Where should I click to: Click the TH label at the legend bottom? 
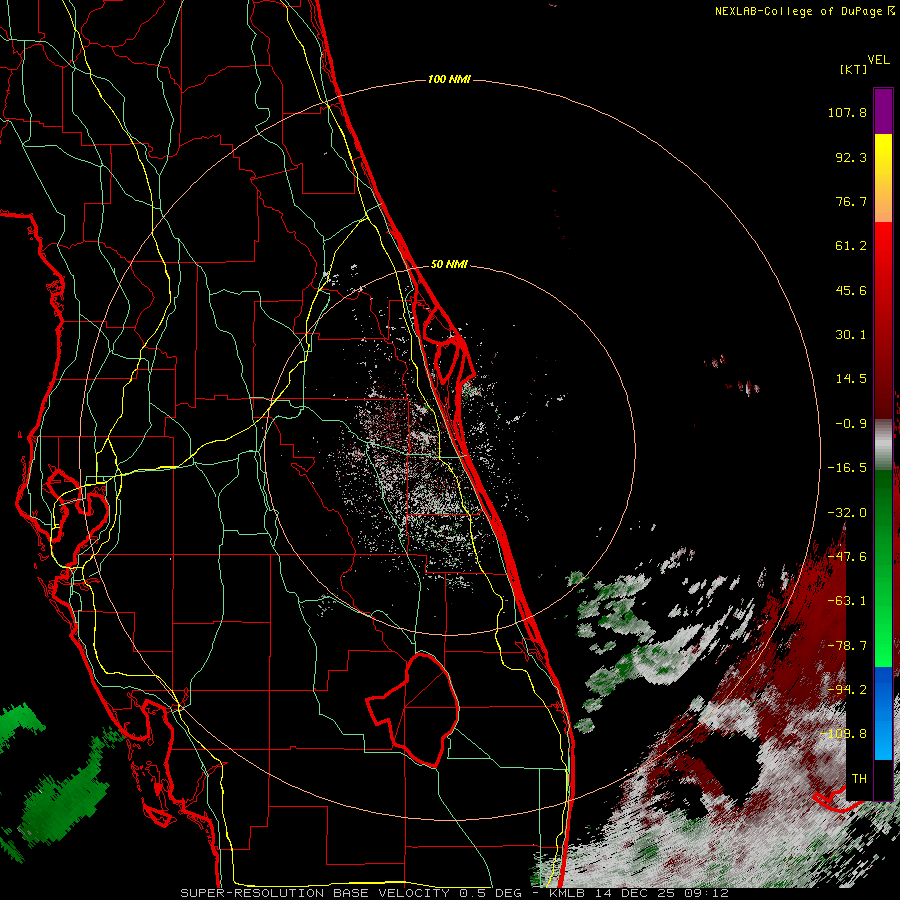[859, 779]
